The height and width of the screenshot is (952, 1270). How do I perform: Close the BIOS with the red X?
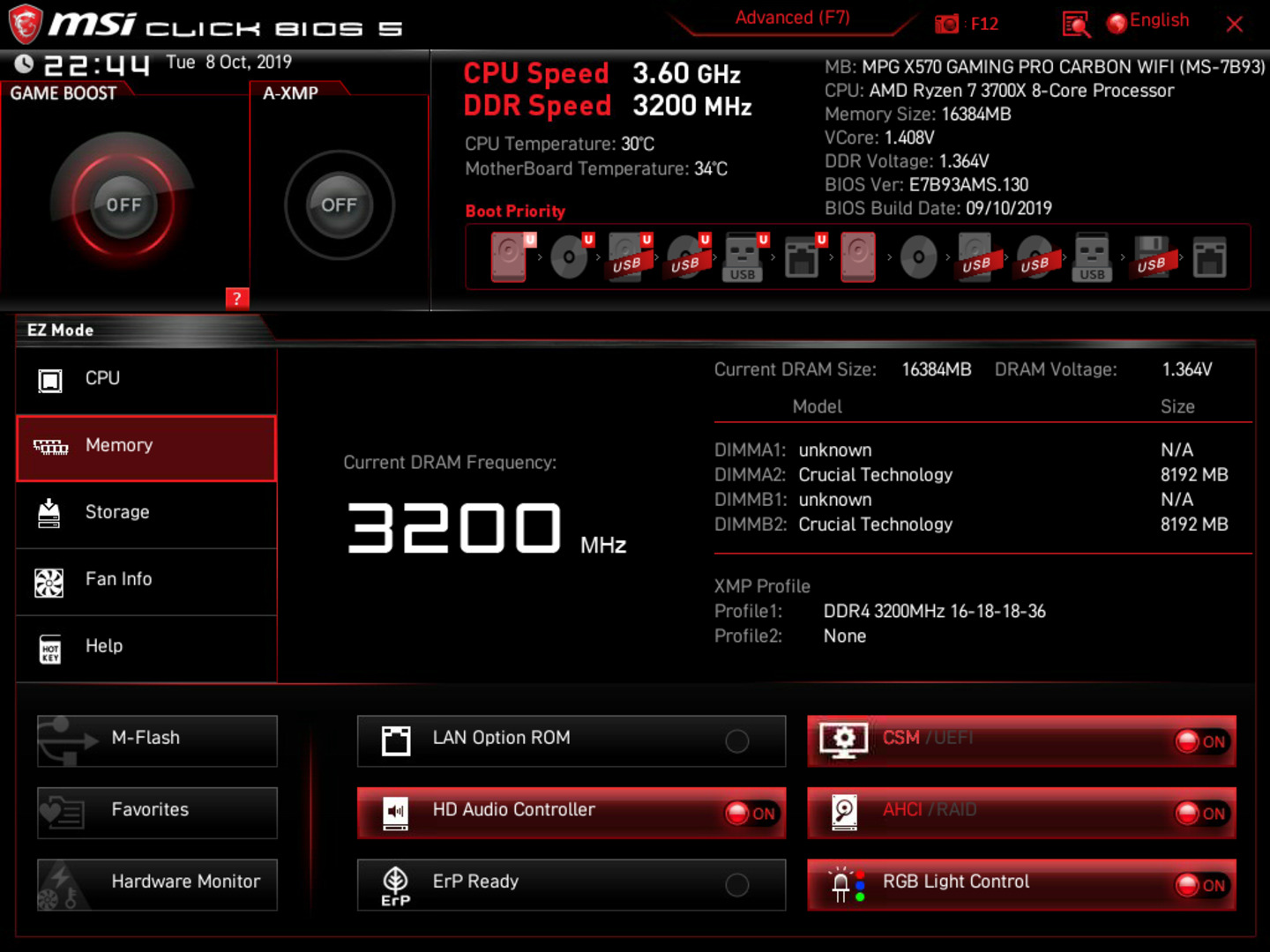click(1235, 24)
